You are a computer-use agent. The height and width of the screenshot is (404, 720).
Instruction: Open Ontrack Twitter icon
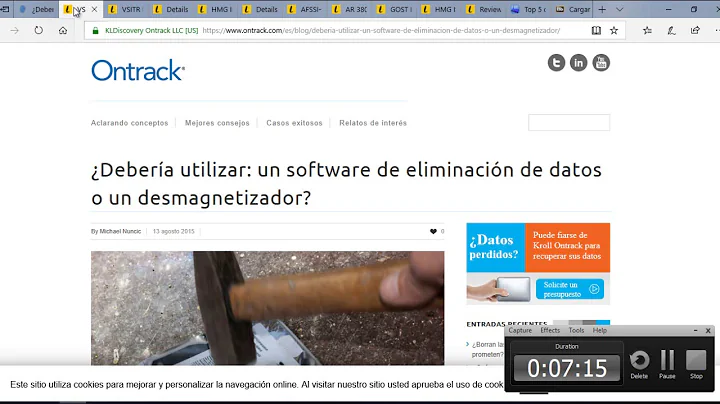click(556, 62)
